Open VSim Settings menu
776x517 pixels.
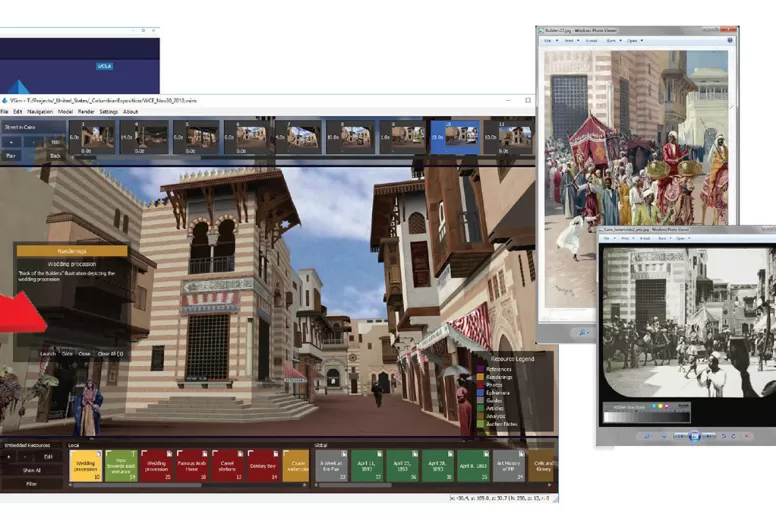coord(108,112)
